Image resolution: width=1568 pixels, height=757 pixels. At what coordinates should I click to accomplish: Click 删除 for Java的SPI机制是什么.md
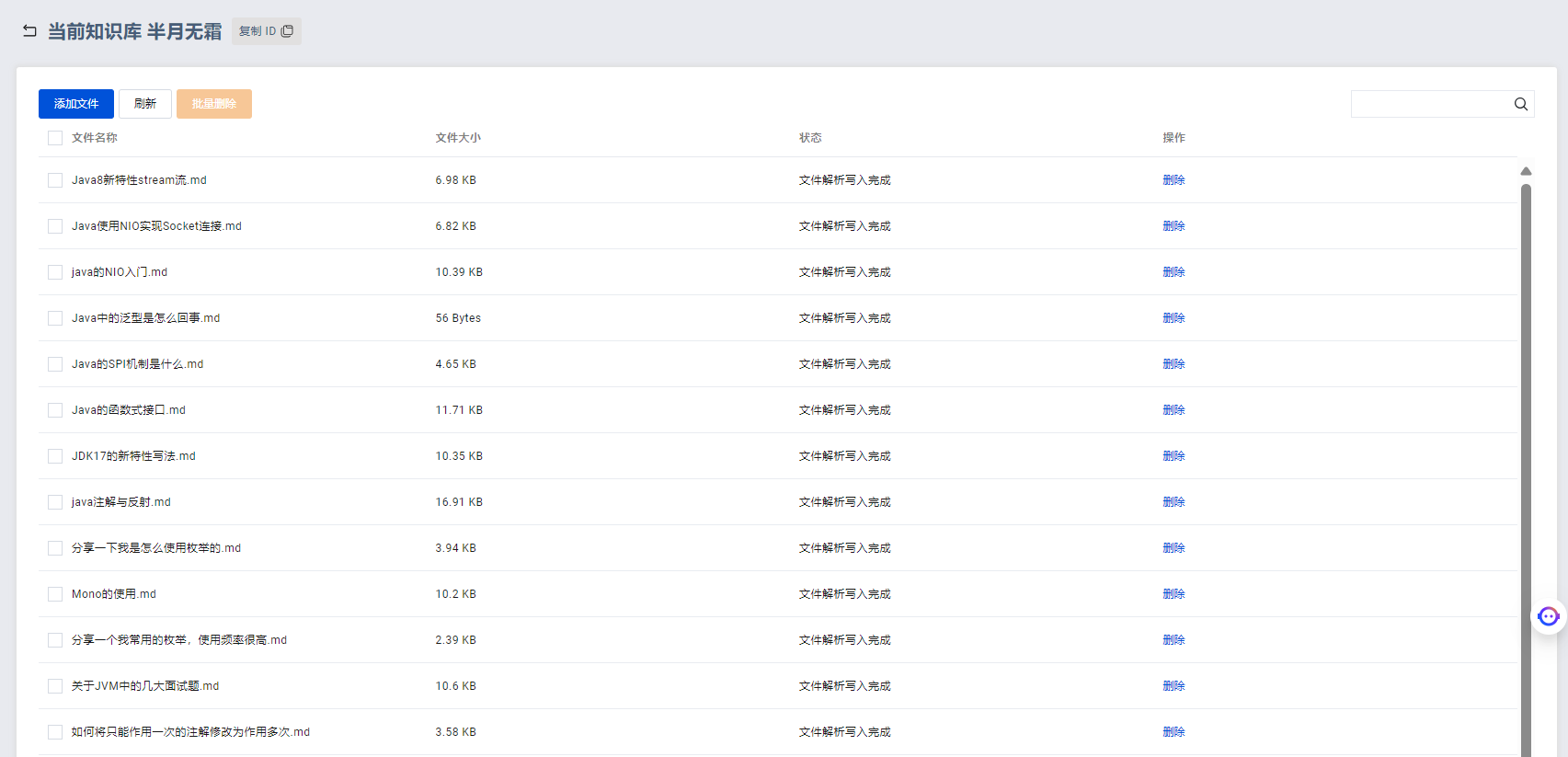(1173, 364)
